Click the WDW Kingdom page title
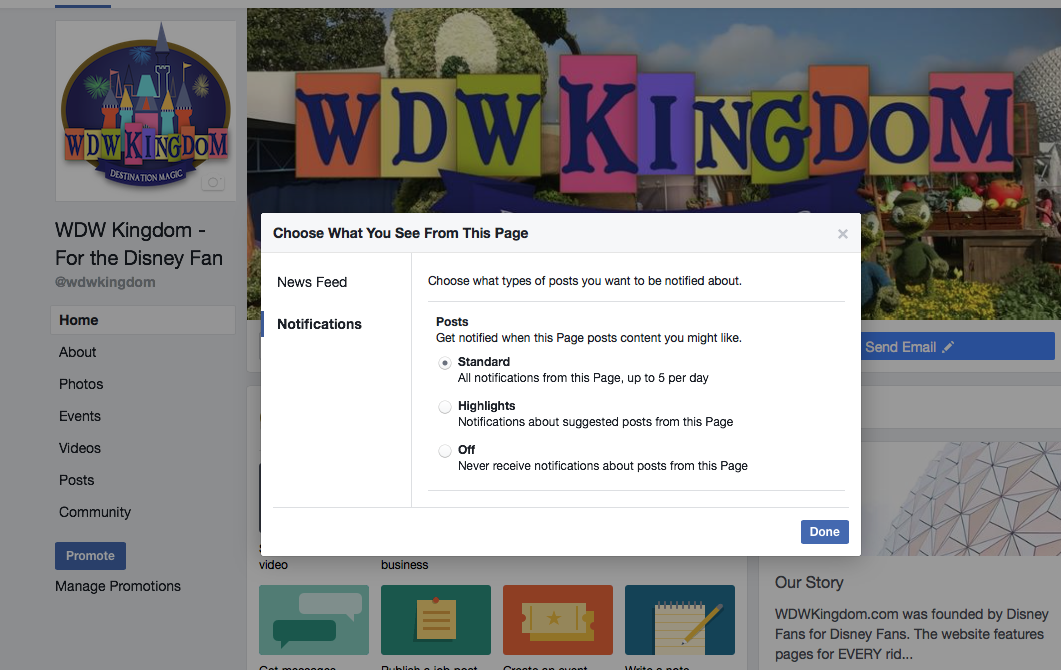The image size is (1061, 670). tap(139, 244)
